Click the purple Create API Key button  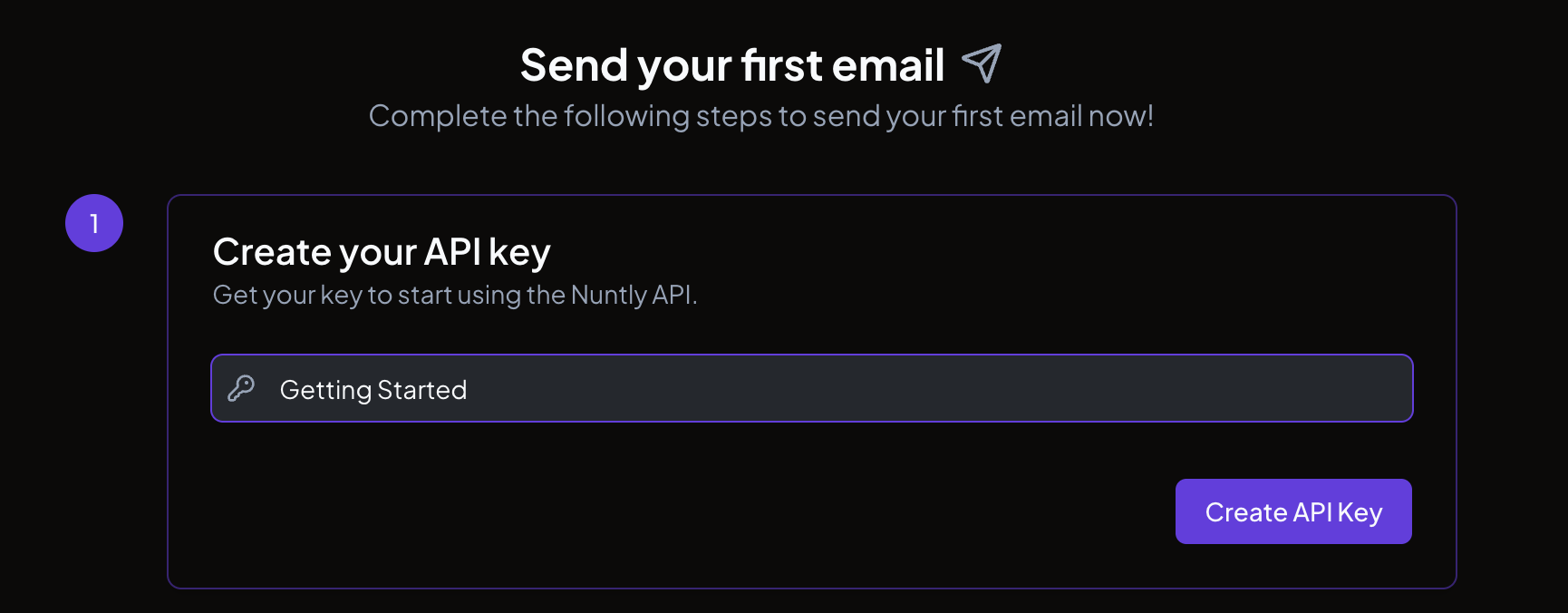pos(1293,511)
